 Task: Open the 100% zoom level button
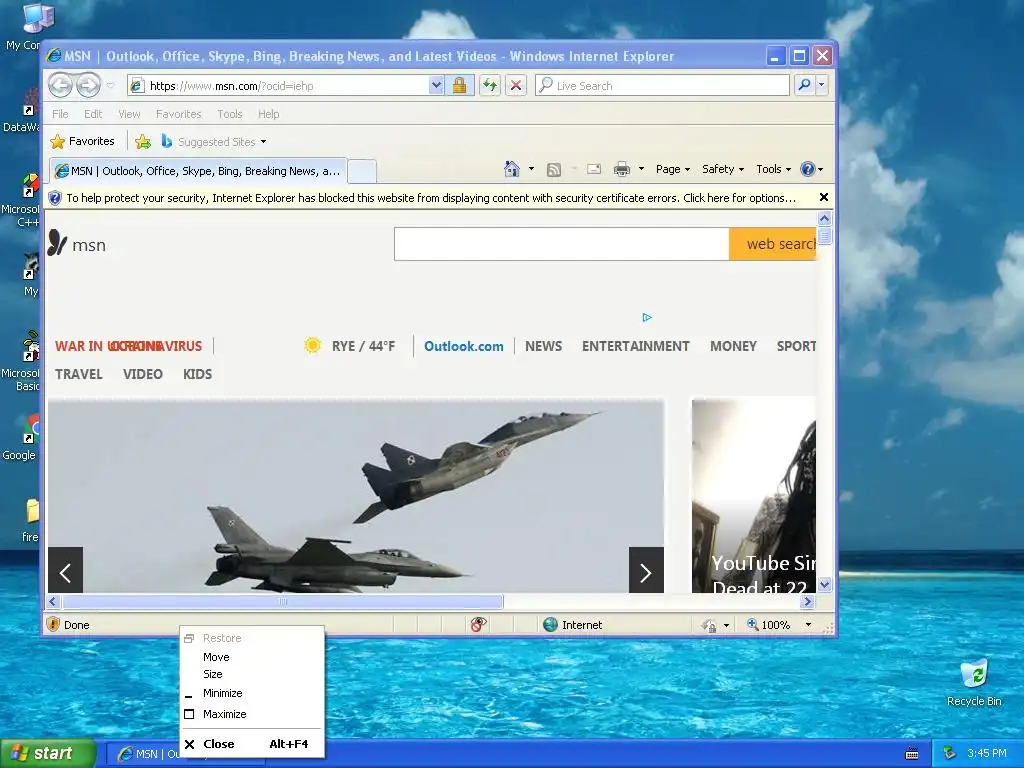pyautogui.click(x=769, y=625)
